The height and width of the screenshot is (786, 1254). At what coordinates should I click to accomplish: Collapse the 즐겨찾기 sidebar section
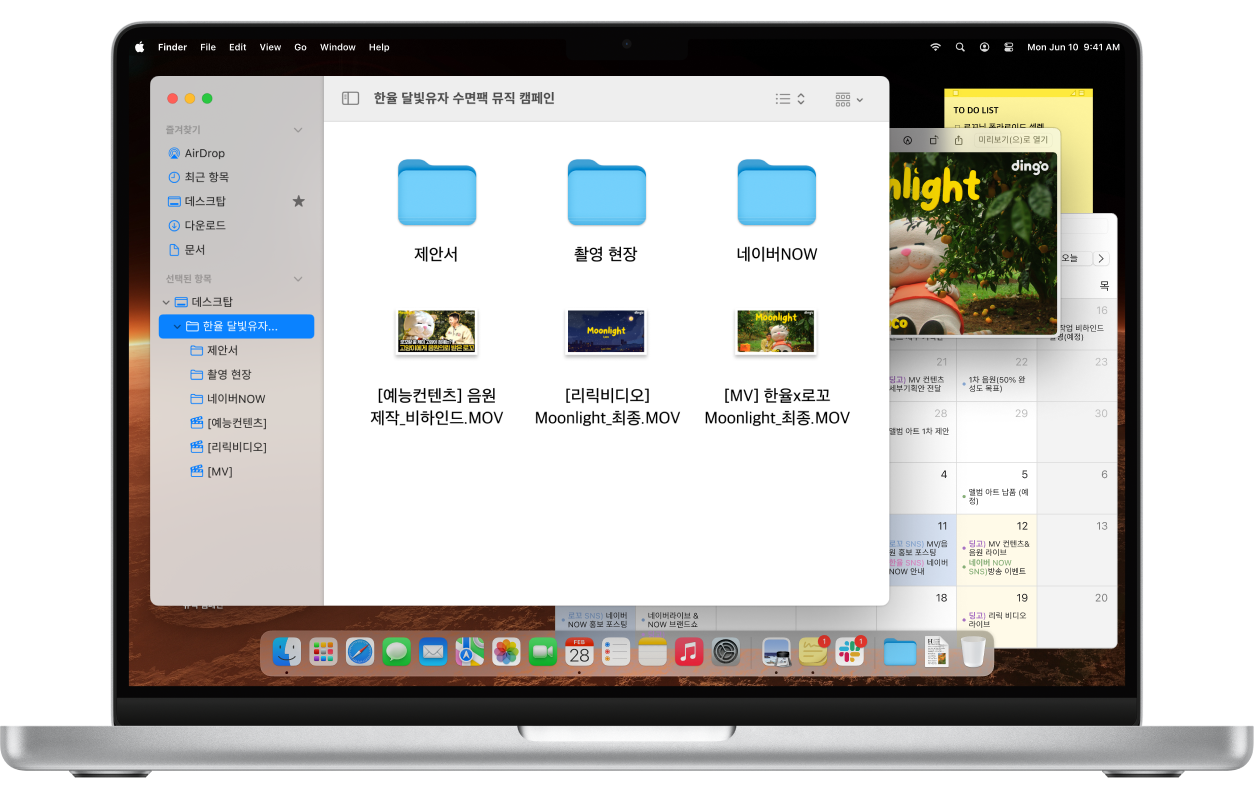coord(298,130)
